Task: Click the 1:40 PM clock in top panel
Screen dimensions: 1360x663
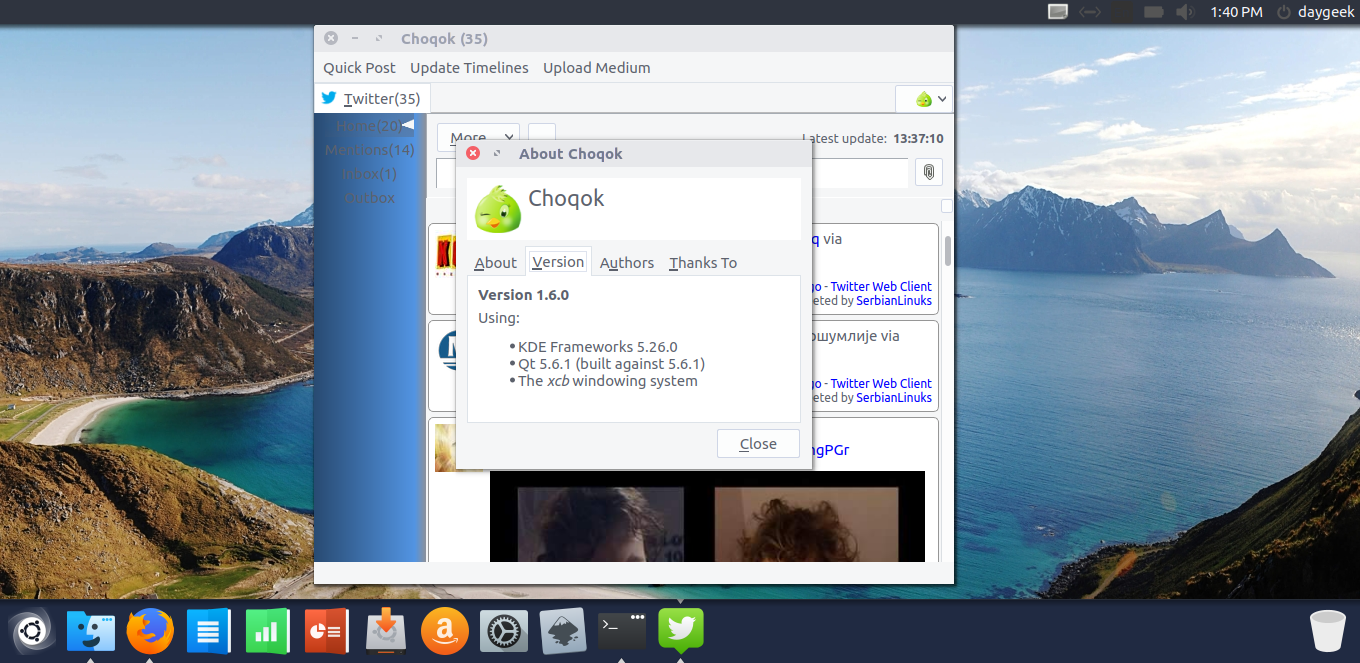Action: tap(1236, 12)
